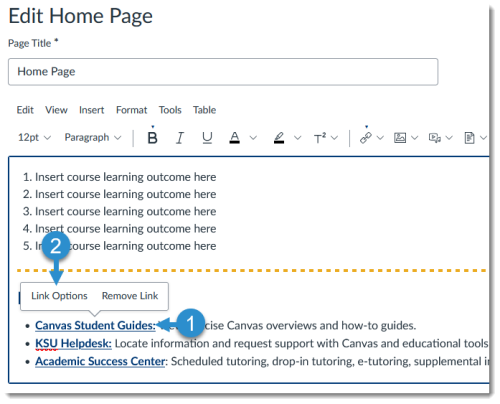Open the Insert menu
This screenshot has height=404, width=500.
click(91, 110)
